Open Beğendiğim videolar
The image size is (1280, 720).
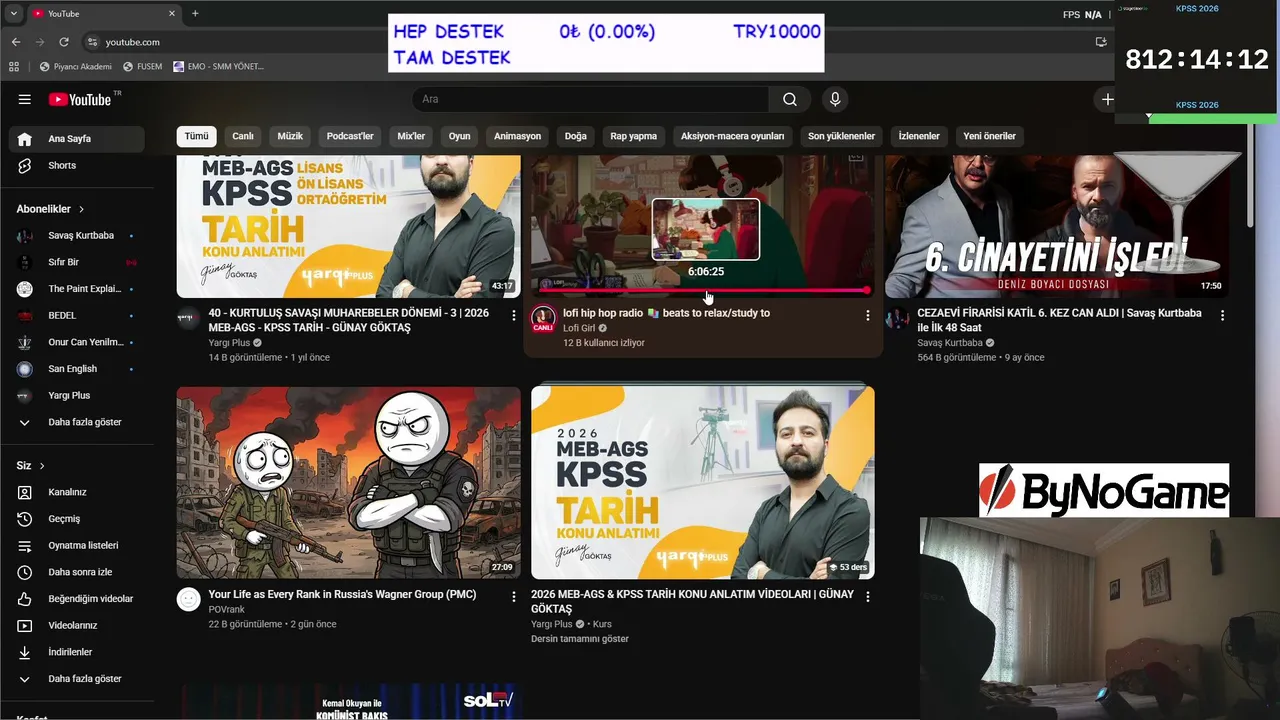coord(76,599)
